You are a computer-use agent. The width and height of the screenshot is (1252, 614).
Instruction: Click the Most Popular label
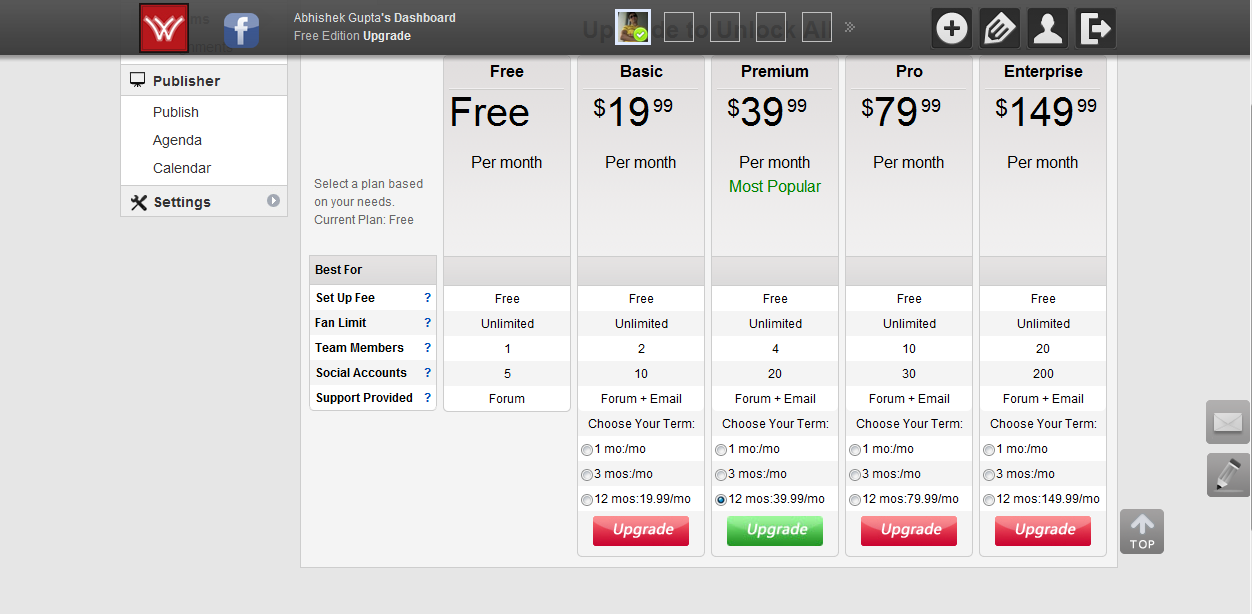click(775, 186)
